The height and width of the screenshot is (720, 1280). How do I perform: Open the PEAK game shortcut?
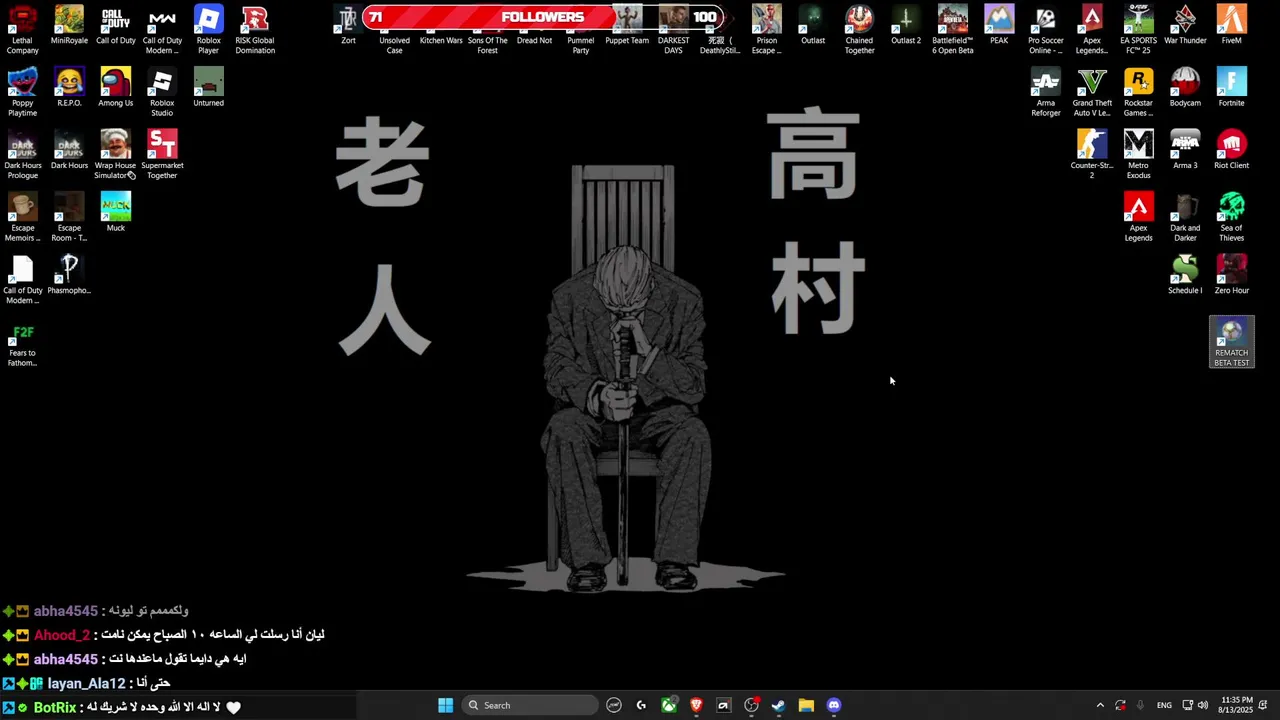point(999,25)
